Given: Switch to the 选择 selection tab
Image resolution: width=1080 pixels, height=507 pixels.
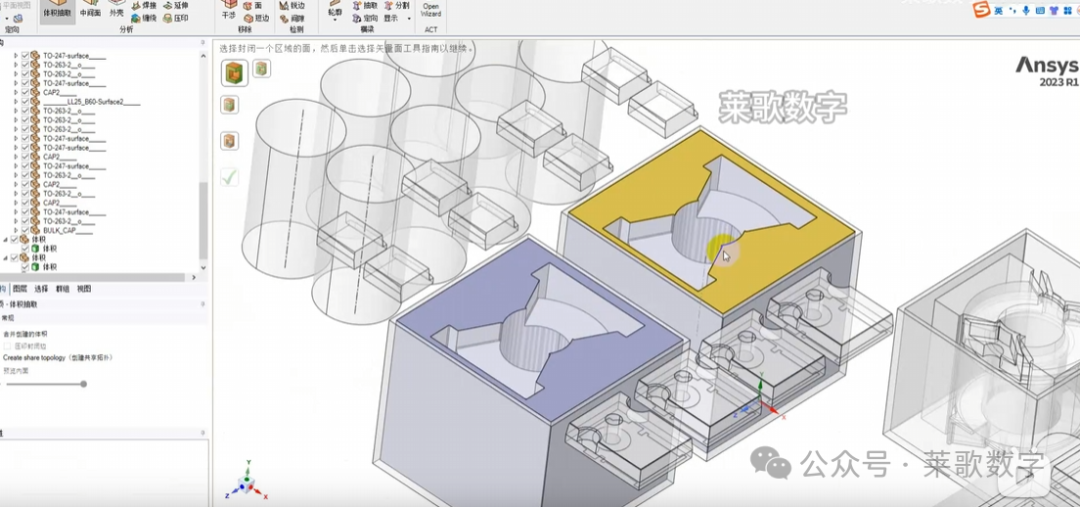Looking at the screenshot, I should (x=41, y=289).
